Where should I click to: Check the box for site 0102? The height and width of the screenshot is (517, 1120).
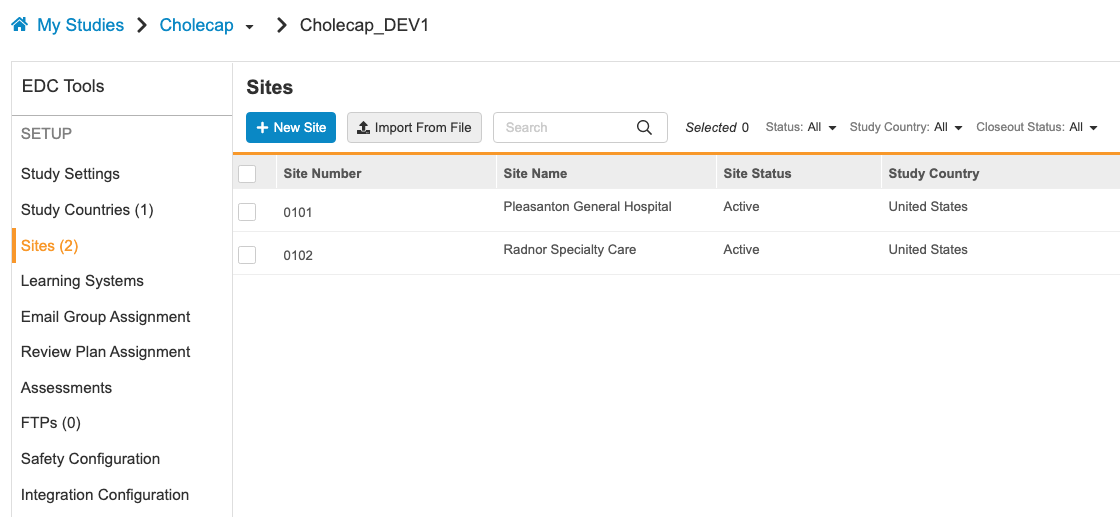point(247,255)
